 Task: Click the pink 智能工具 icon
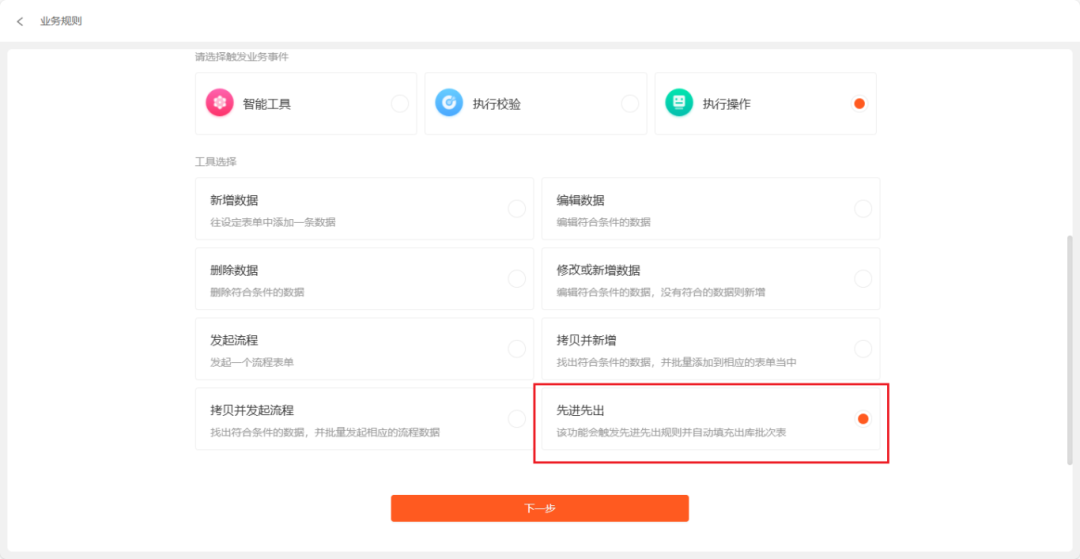point(220,103)
